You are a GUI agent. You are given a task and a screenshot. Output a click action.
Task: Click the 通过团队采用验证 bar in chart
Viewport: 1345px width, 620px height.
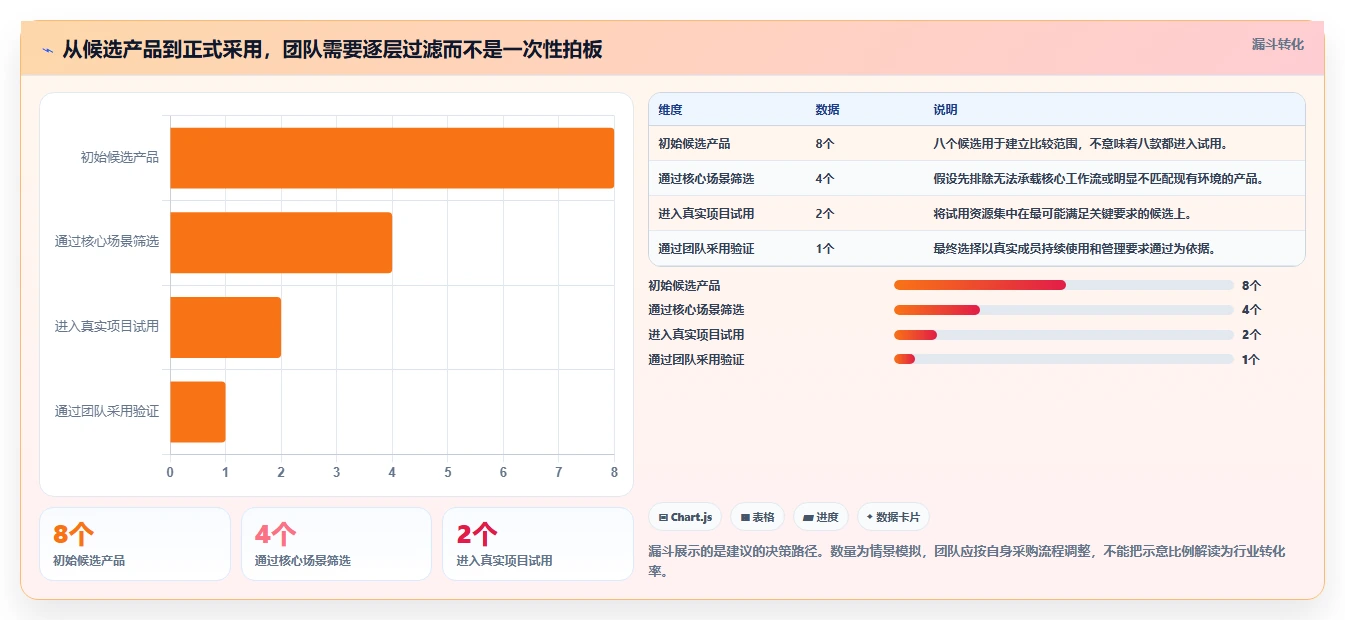coord(198,411)
